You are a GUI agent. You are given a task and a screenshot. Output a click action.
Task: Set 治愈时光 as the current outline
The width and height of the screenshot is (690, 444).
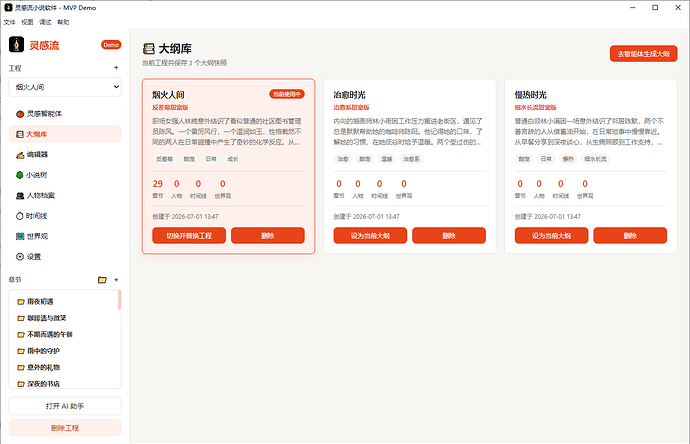point(370,235)
